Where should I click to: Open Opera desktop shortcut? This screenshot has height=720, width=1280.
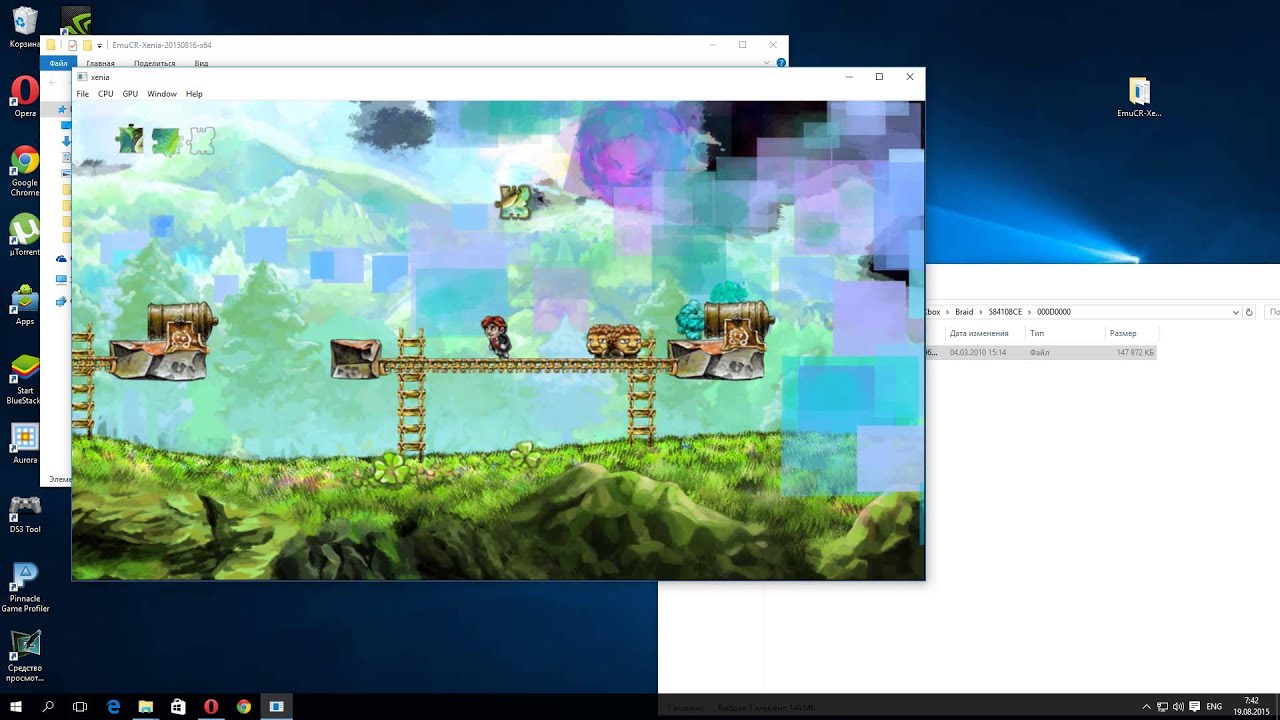[x=25, y=97]
